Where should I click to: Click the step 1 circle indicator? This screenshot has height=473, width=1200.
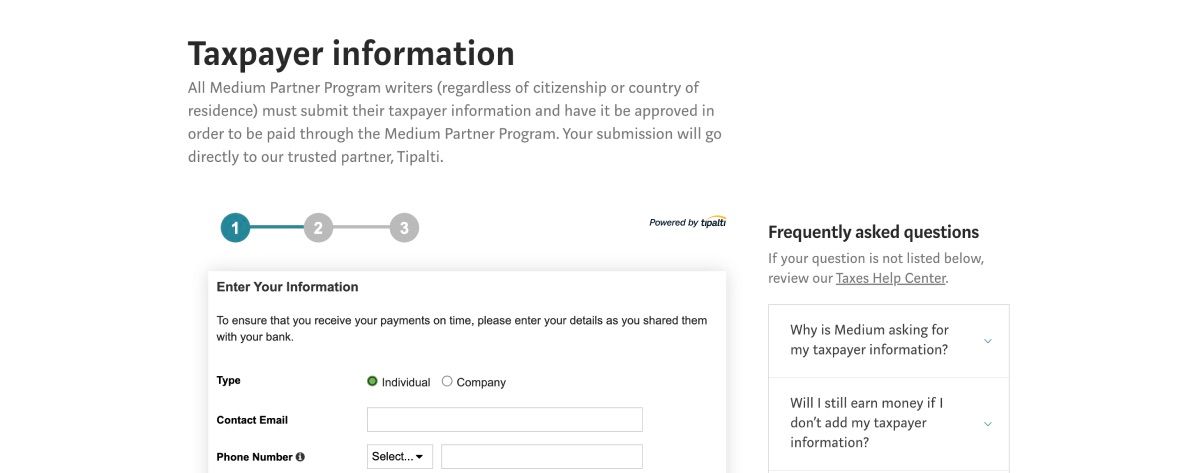(235, 228)
